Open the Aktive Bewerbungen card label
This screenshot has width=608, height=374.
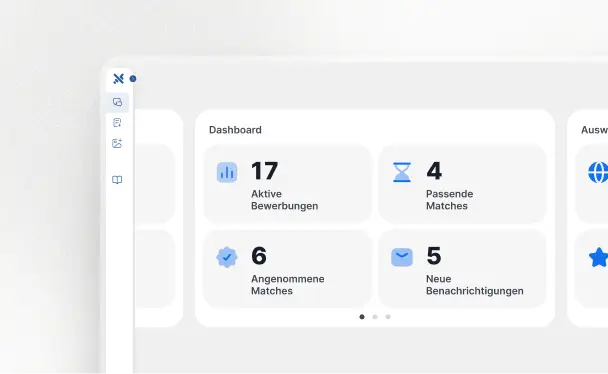pyautogui.click(x=284, y=200)
